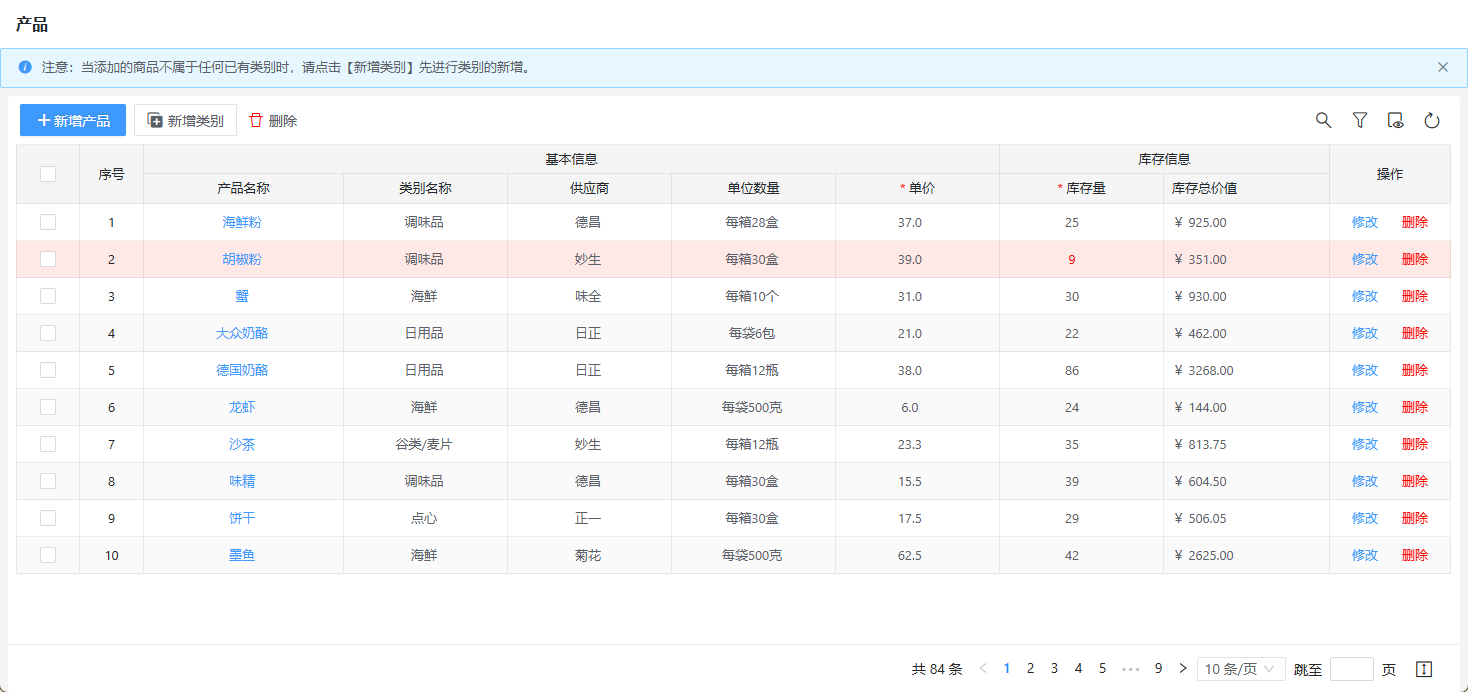Click the 跳至 page number input field
Screen dimensions: 1468x692
1351,669
